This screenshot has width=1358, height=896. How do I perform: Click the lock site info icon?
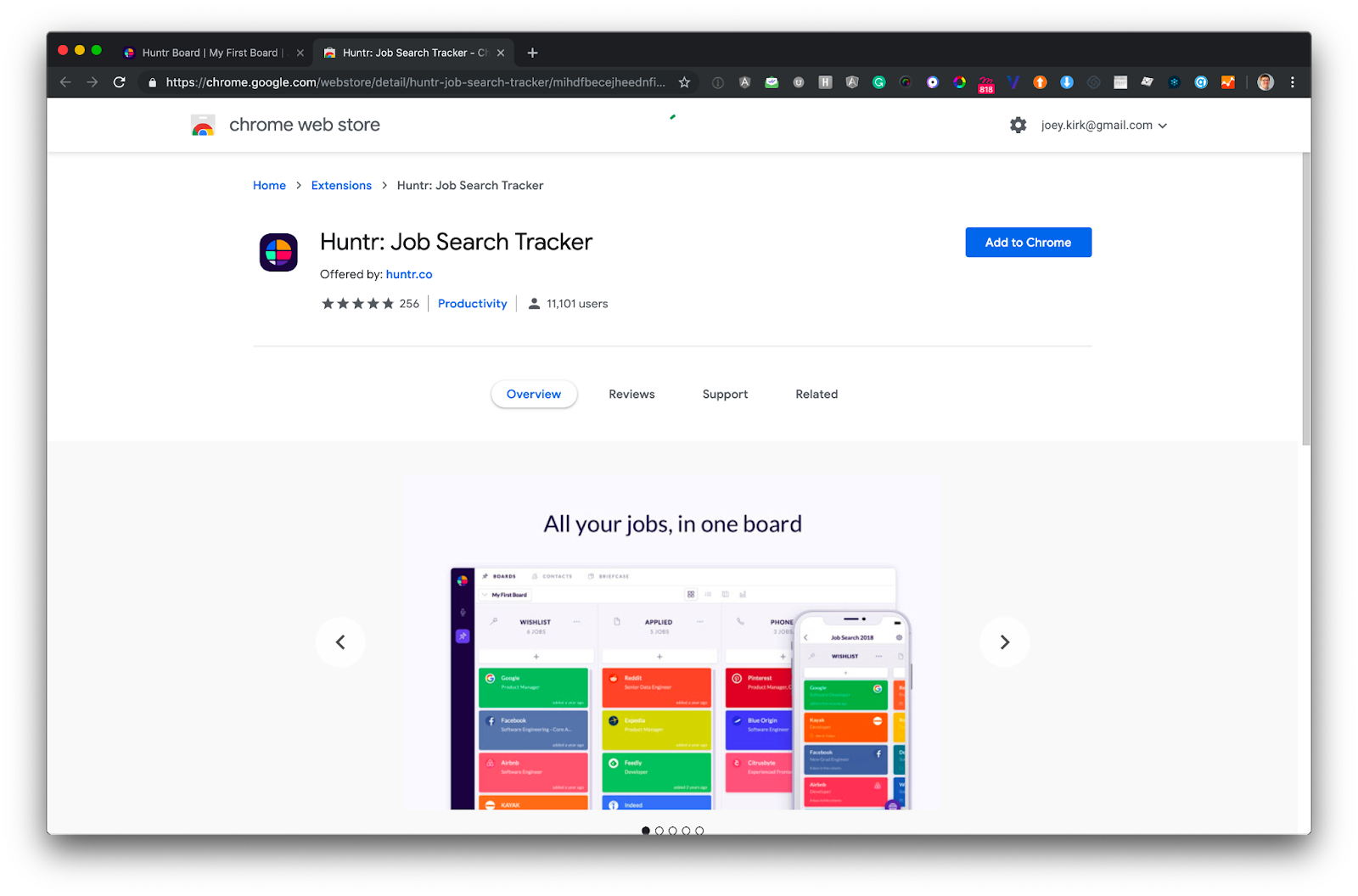click(153, 82)
